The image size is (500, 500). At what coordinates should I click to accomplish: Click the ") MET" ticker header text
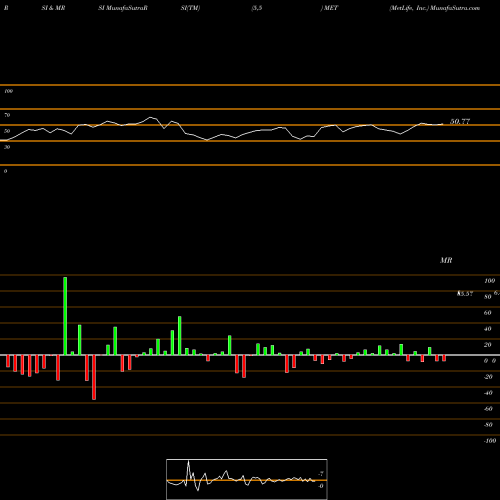(x=329, y=8)
